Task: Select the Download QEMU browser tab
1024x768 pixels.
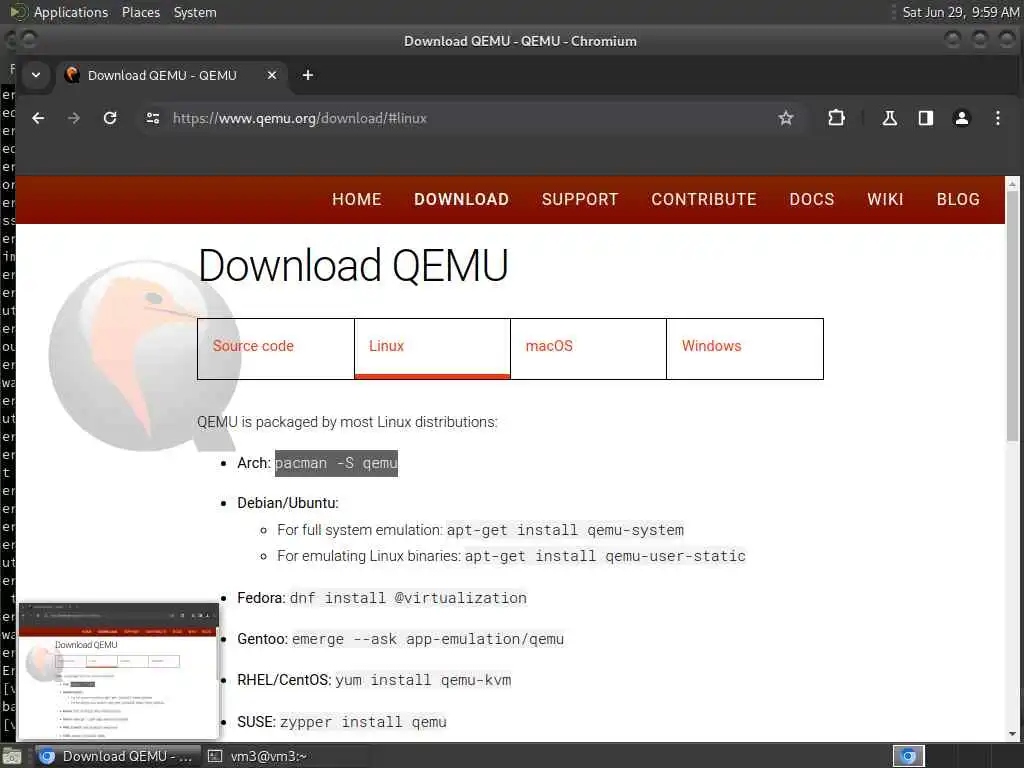Action: coord(171,75)
